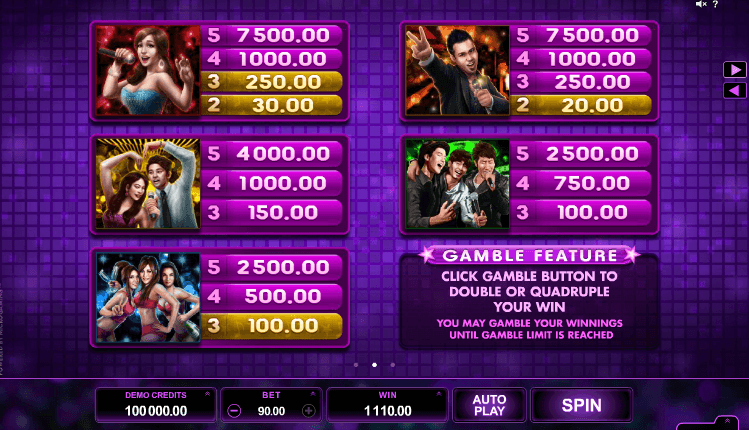749x430 pixels.
Task: Click the Auto Play button
Action: point(489,405)
